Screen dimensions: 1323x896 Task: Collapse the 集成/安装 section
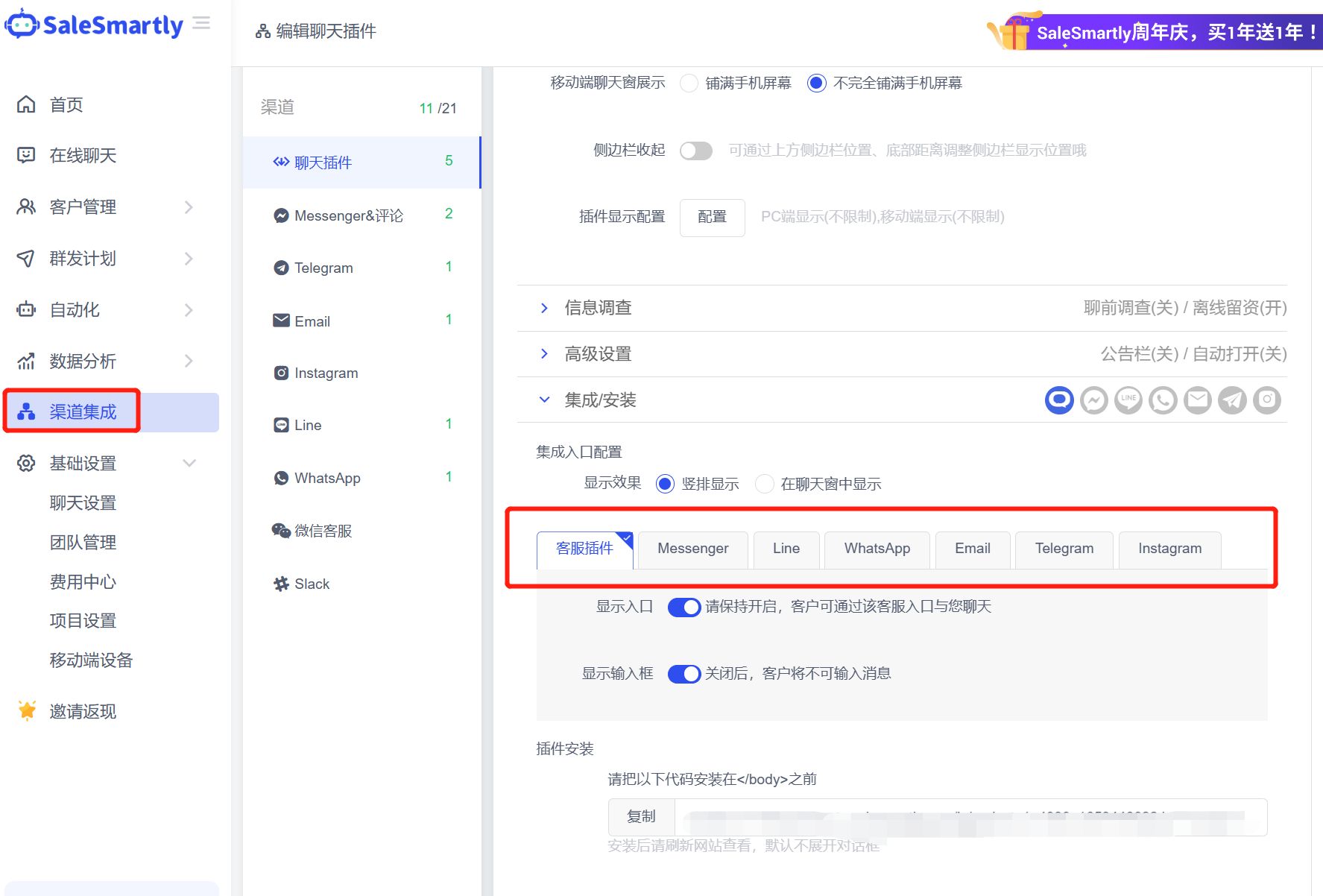click(544, 400)
